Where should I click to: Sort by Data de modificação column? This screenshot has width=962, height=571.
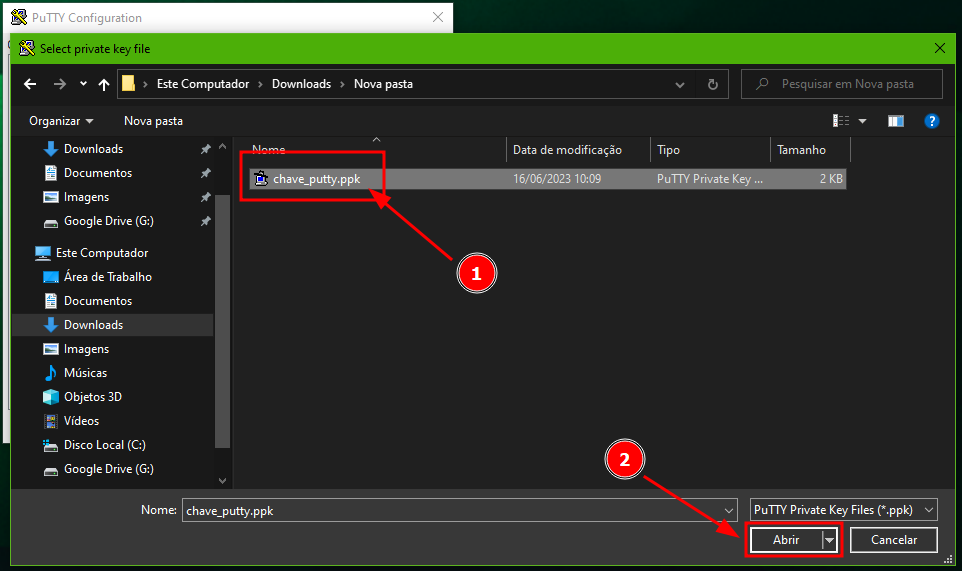click(567, 150)
